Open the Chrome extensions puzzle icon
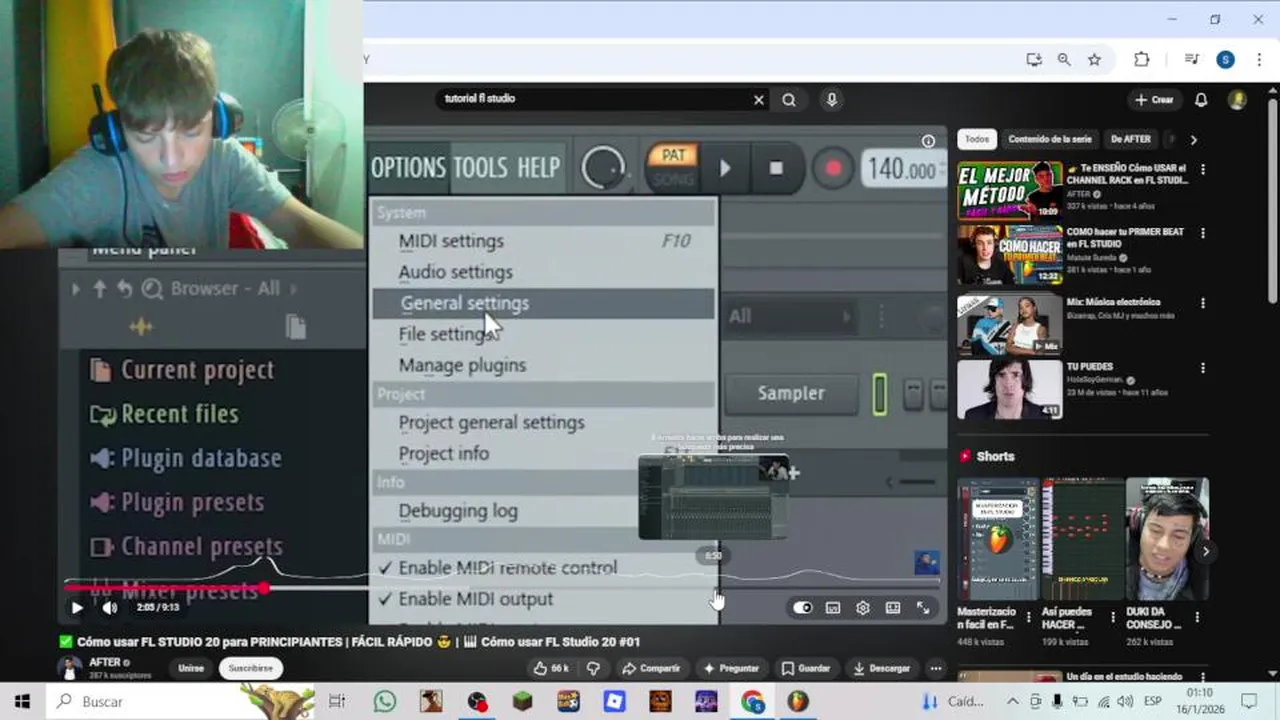This screenshot has height=720, width=1280. (1141, 60)
